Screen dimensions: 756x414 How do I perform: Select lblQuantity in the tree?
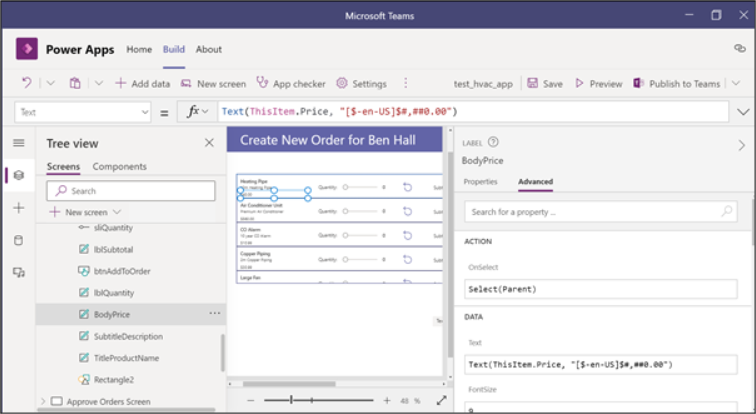[x=114, y=293]
